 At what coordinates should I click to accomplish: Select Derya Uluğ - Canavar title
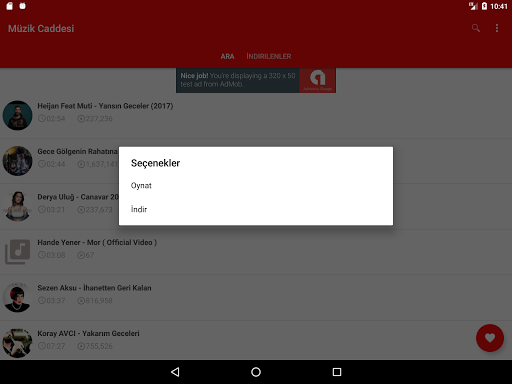pos(78,197)
